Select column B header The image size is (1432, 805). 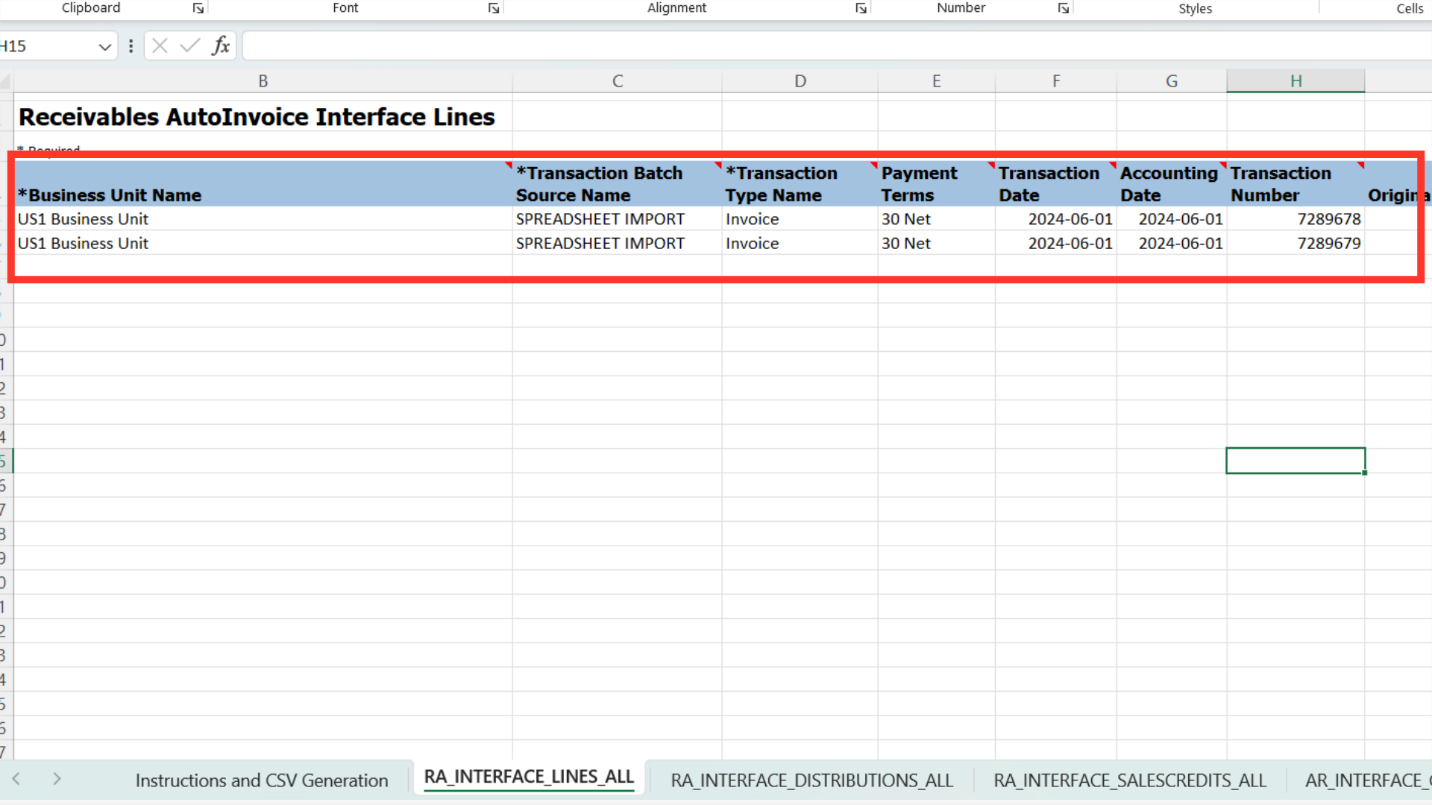(263, 81)
